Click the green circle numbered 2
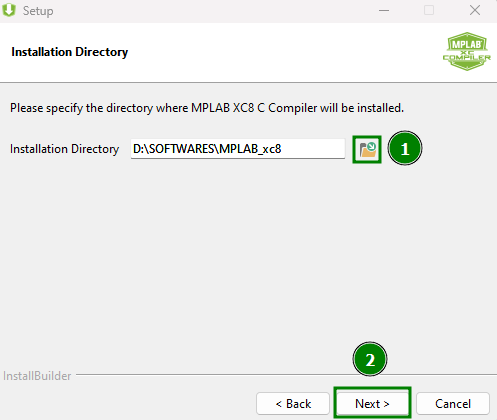The image size is (497, 420). [x=370, y=359]
